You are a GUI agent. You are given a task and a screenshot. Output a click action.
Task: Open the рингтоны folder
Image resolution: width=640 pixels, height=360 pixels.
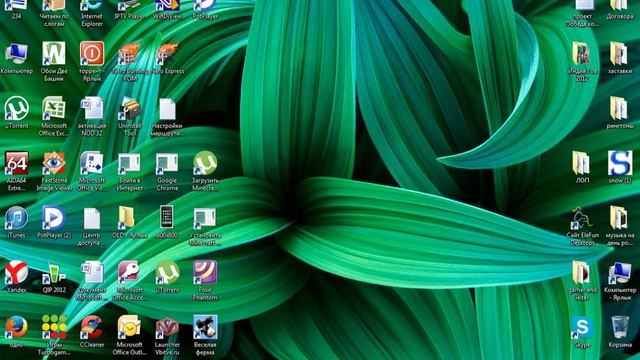[620, 113]
